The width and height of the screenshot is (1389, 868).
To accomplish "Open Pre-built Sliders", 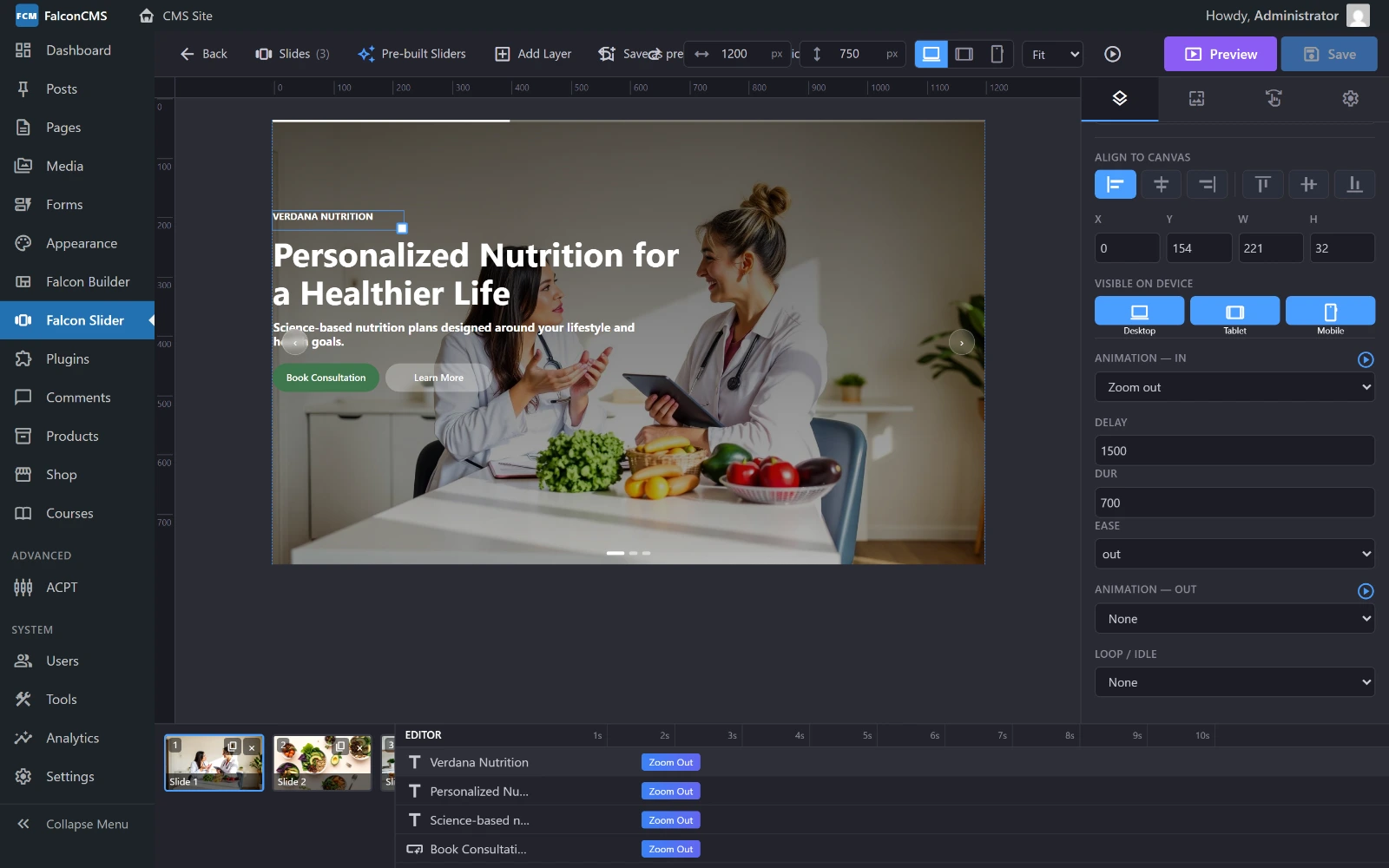I will point(411,54).
